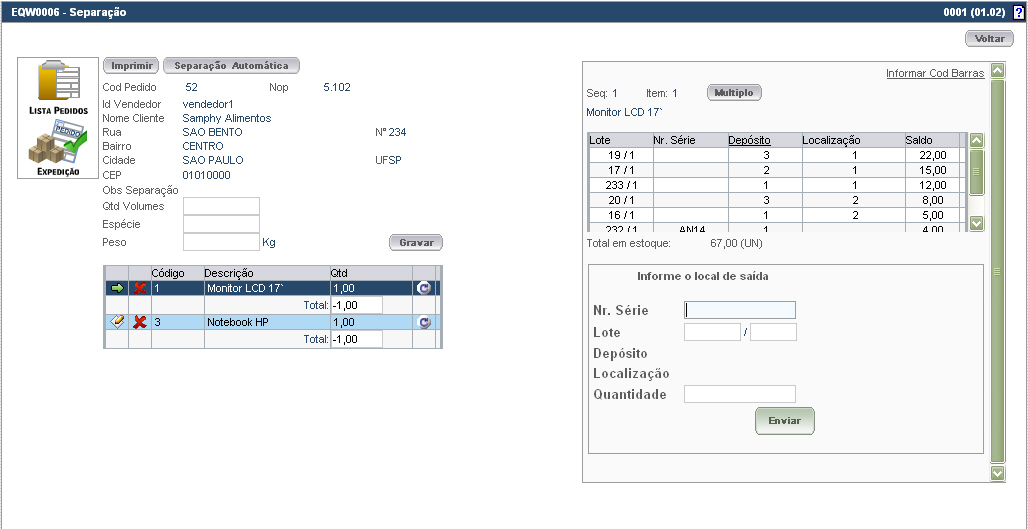Click the Informar Cod Barras link
The height and width of the screenshot is (529, 1028).
(x=934, y=73)
